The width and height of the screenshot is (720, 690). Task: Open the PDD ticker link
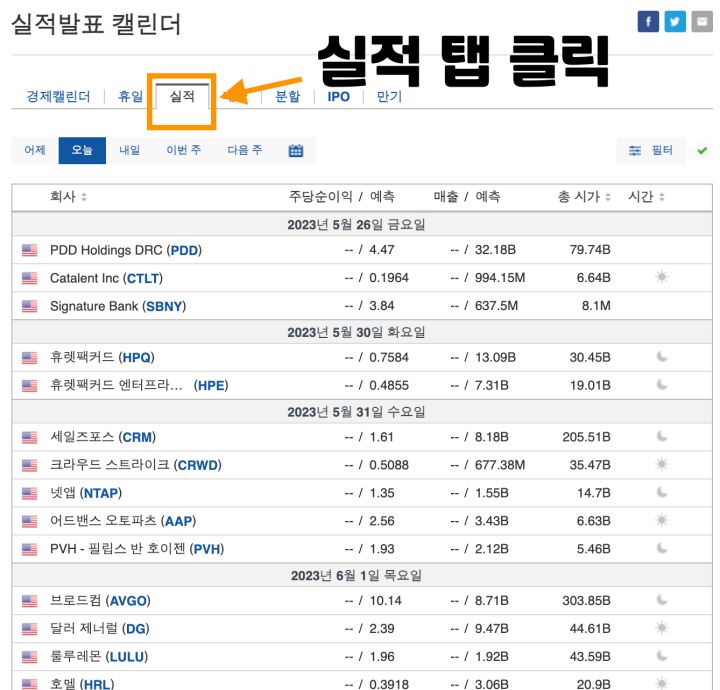(x=184, y=250)
